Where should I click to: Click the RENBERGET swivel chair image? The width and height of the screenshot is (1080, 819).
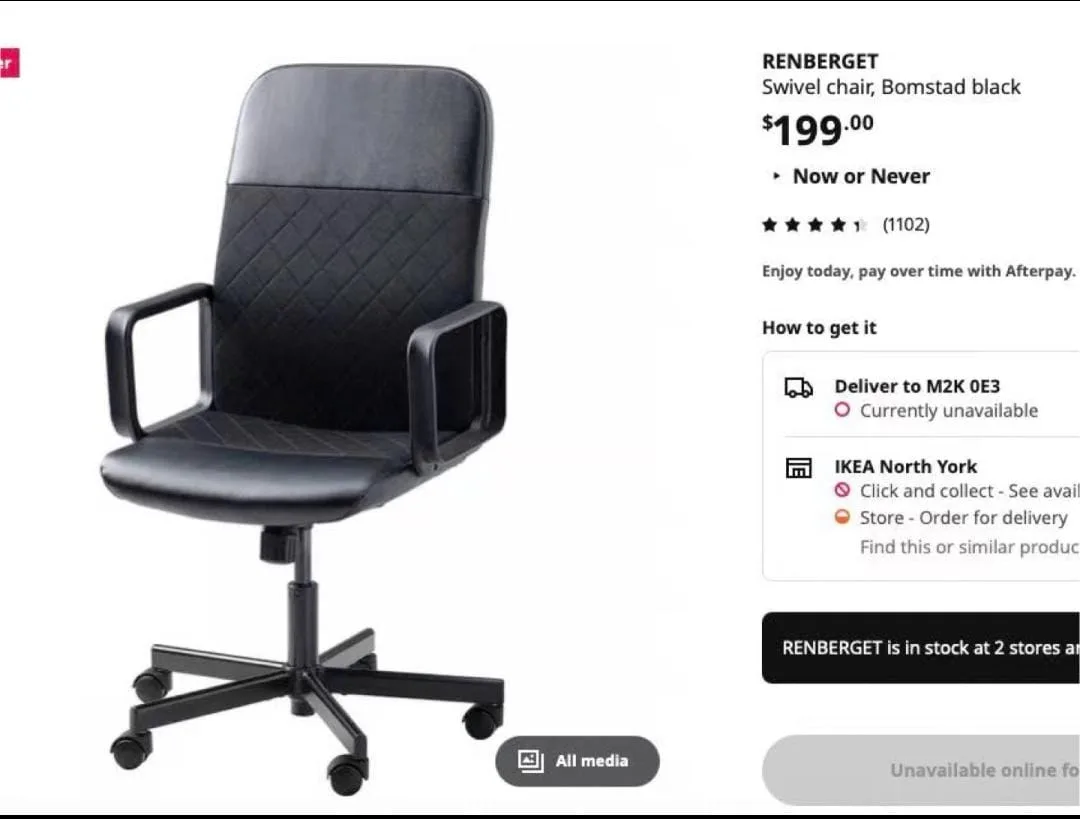click(307, 429)
